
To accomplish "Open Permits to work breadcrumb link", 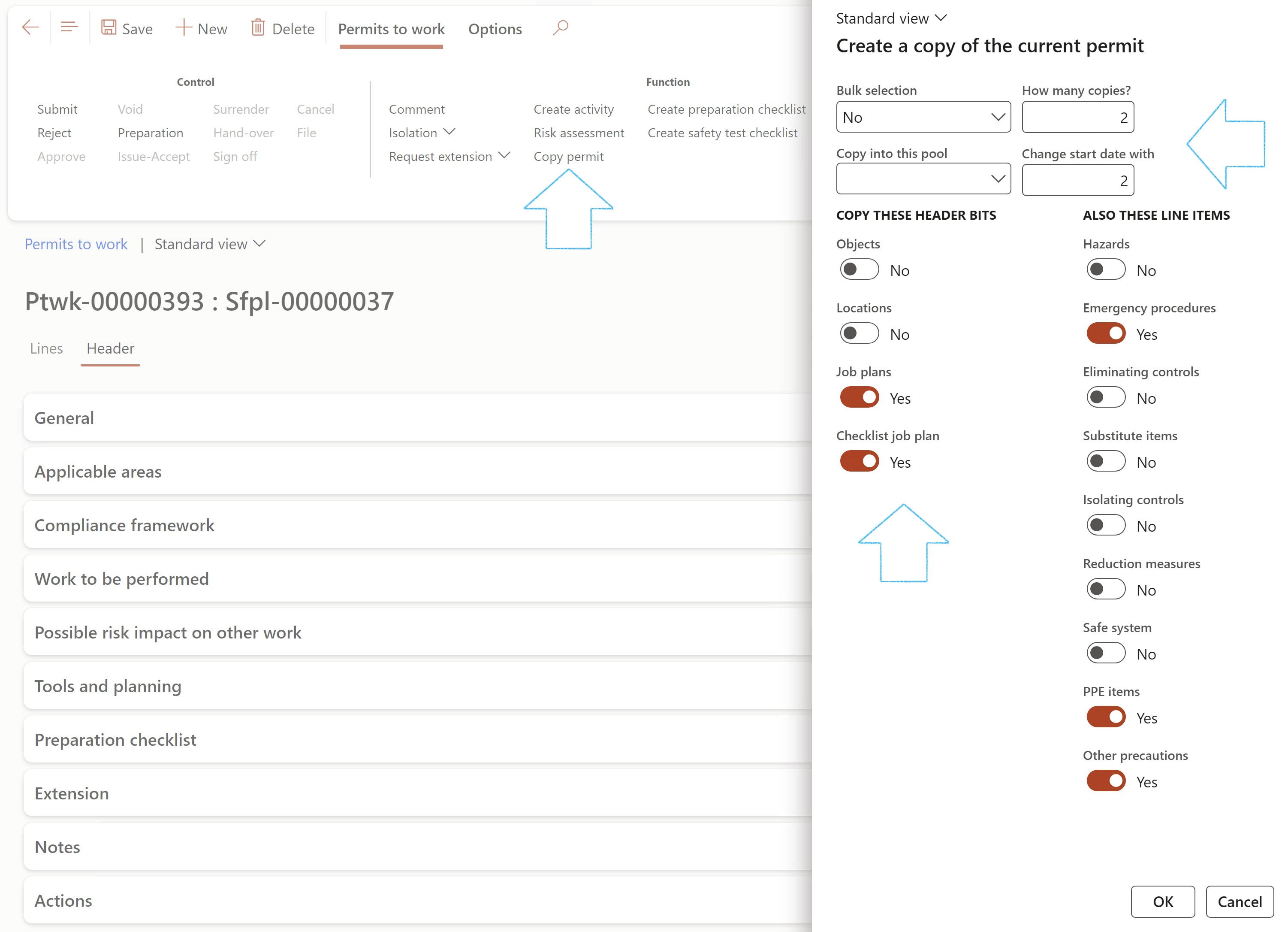I will 76,244.
